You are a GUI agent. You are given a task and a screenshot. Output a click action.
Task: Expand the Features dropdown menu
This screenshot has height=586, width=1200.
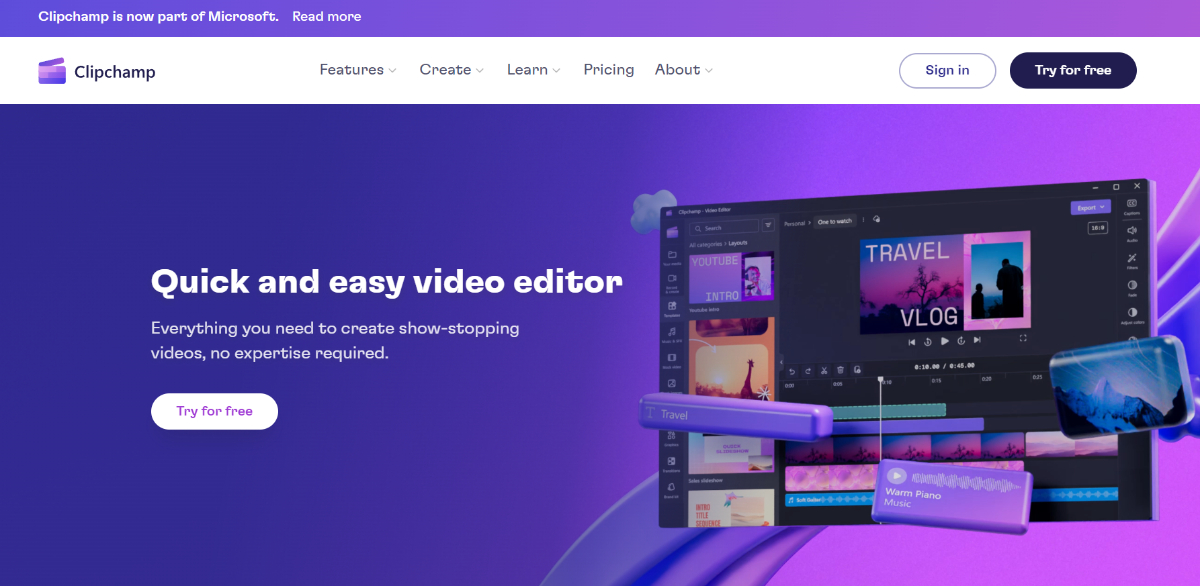(x=358, y=70)
